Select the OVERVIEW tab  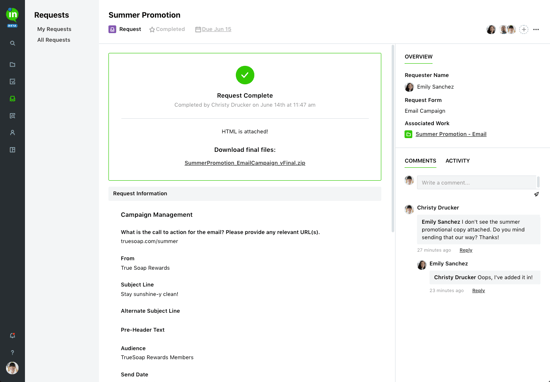418,57
